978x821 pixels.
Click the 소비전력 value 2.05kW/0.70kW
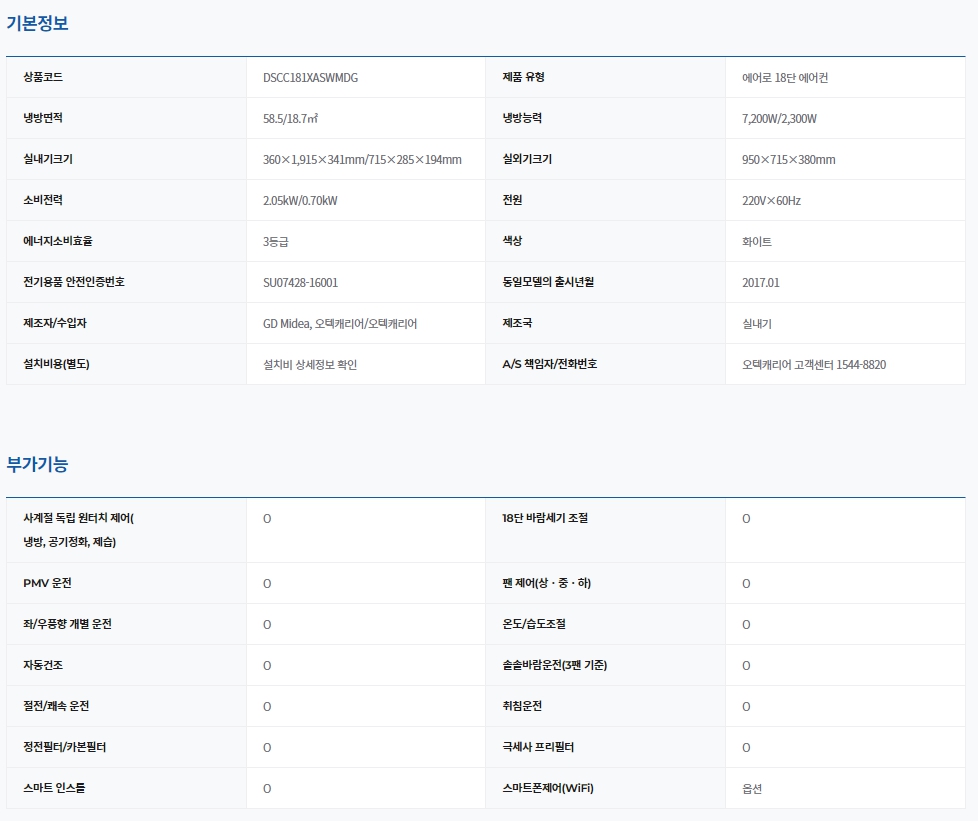tap(300, 201)
